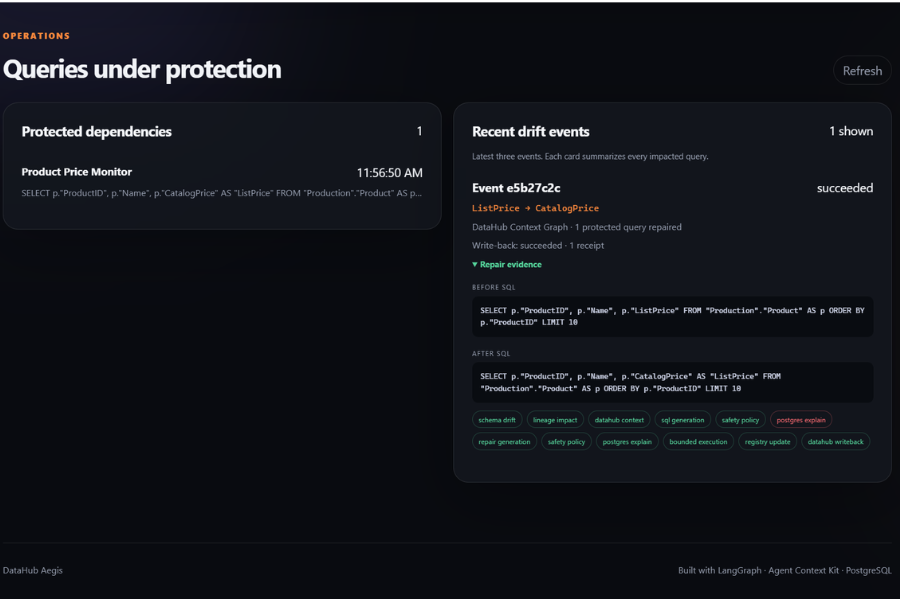Screen dimensions: 900x600
Task: Click the Write-back succeeded receipt line
Action: pyautogui.click(x=538, y=245)
